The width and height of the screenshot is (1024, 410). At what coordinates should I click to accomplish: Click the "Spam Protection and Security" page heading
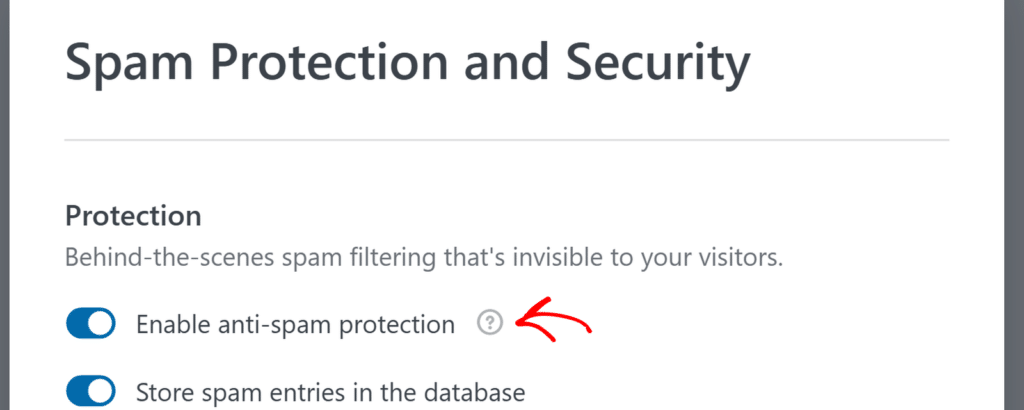click(408, 62)
